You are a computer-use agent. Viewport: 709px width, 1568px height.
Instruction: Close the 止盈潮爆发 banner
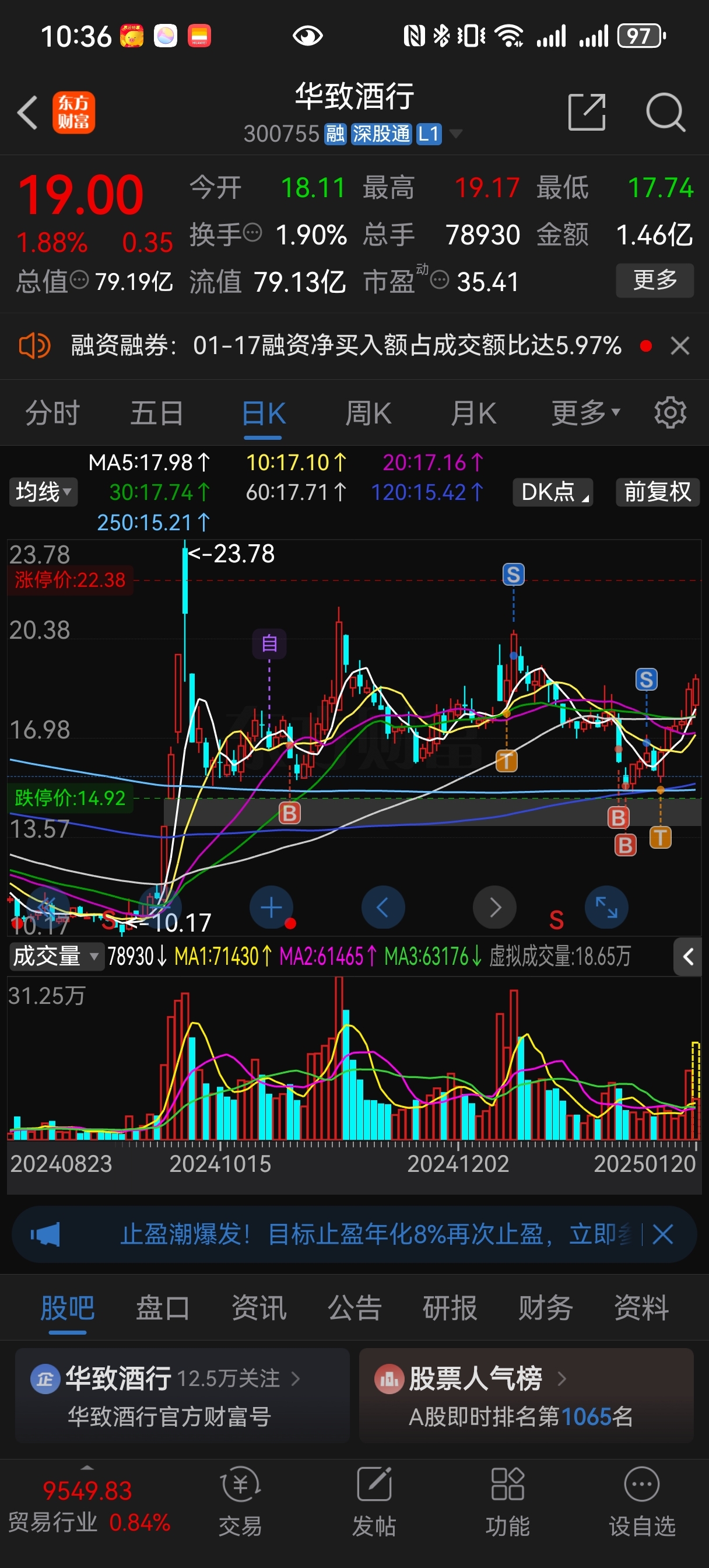[662, 1234]
